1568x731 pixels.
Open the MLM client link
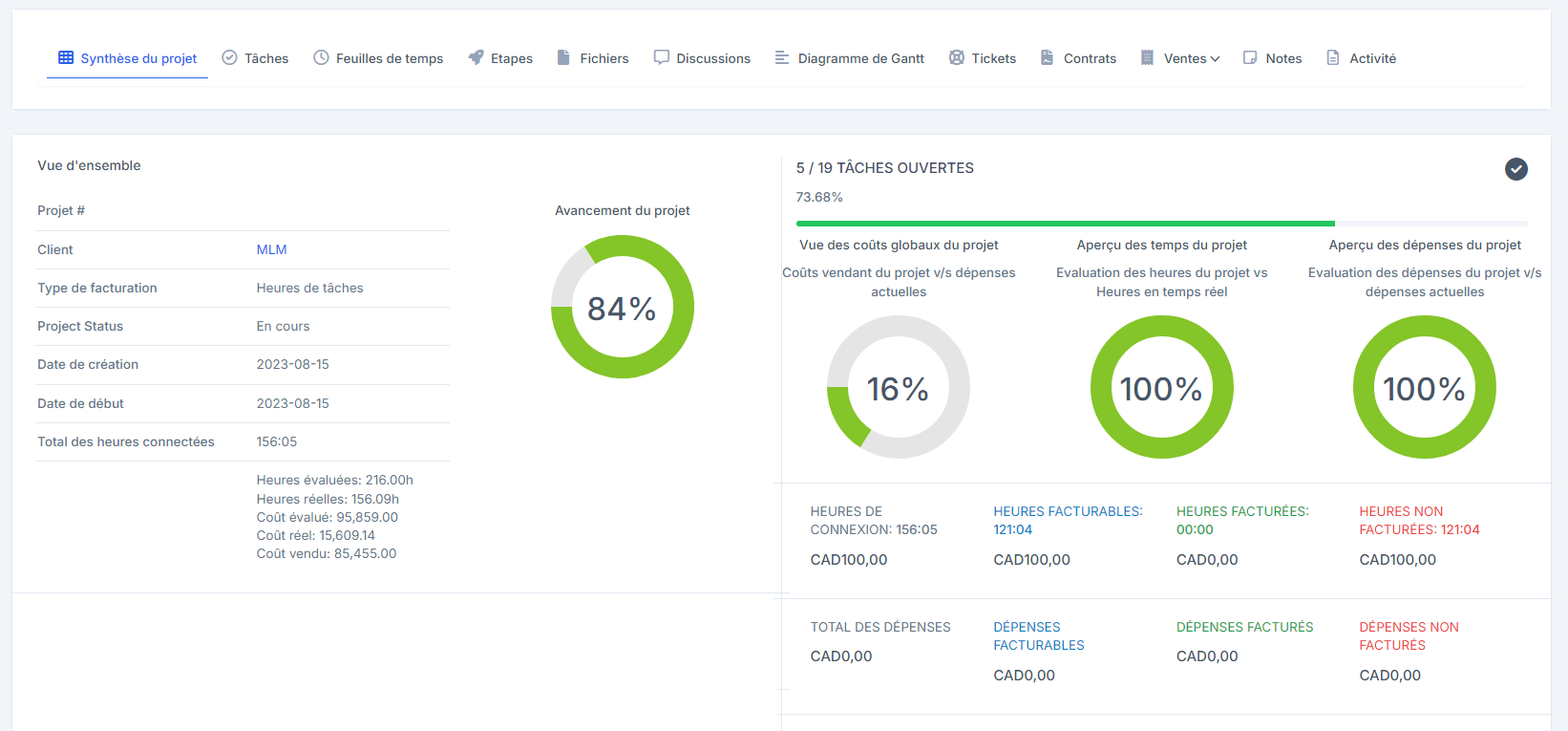point(271,249)
